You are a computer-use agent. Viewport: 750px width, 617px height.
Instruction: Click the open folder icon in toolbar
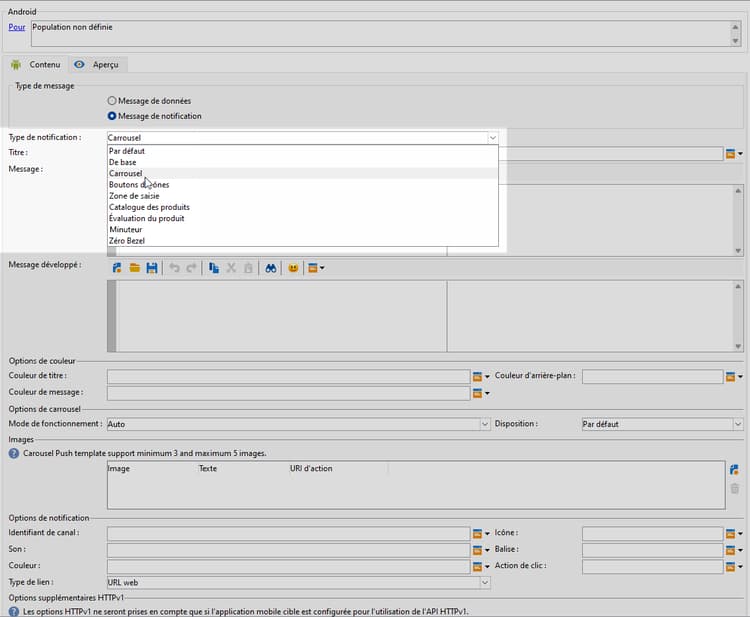tap(134, 268)
